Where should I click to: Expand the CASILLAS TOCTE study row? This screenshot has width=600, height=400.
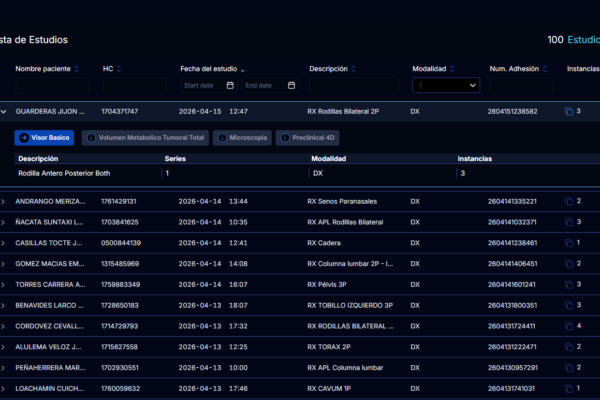pos(4,243)
